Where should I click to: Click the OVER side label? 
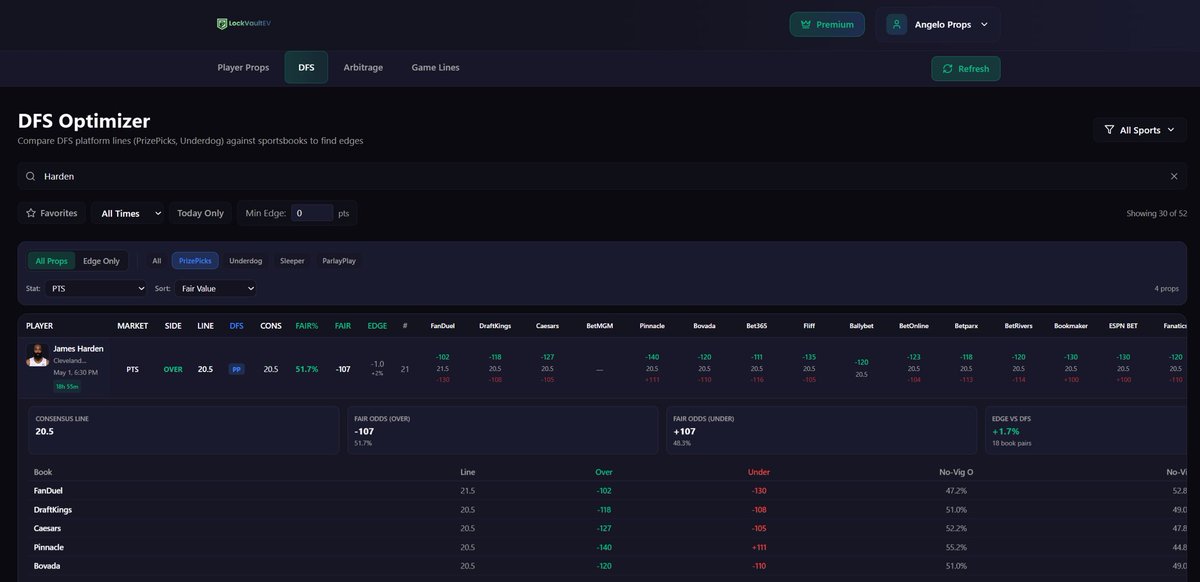tap(173, 369)
